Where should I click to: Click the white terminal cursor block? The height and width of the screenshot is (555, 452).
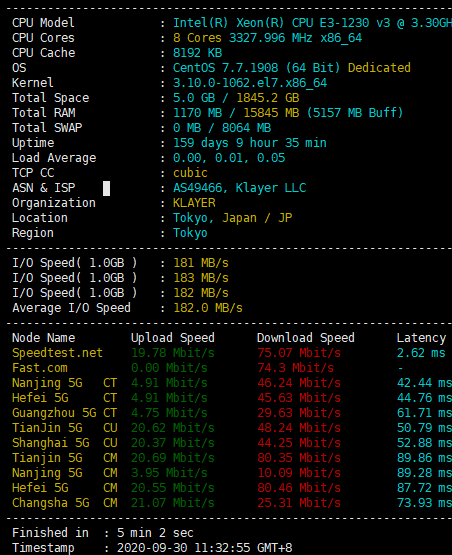click(107, 188)
